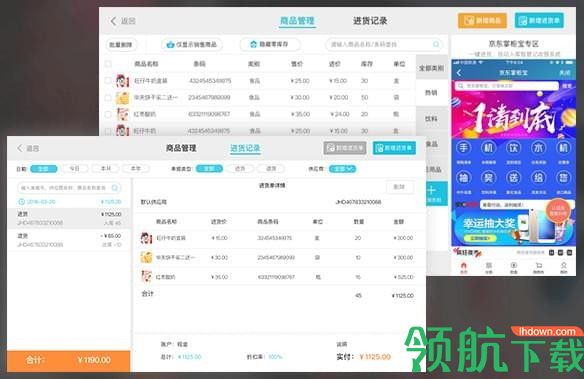584x379 pixels.
Task: Select the 热销 category in the side list
Action: click(432, 93)
